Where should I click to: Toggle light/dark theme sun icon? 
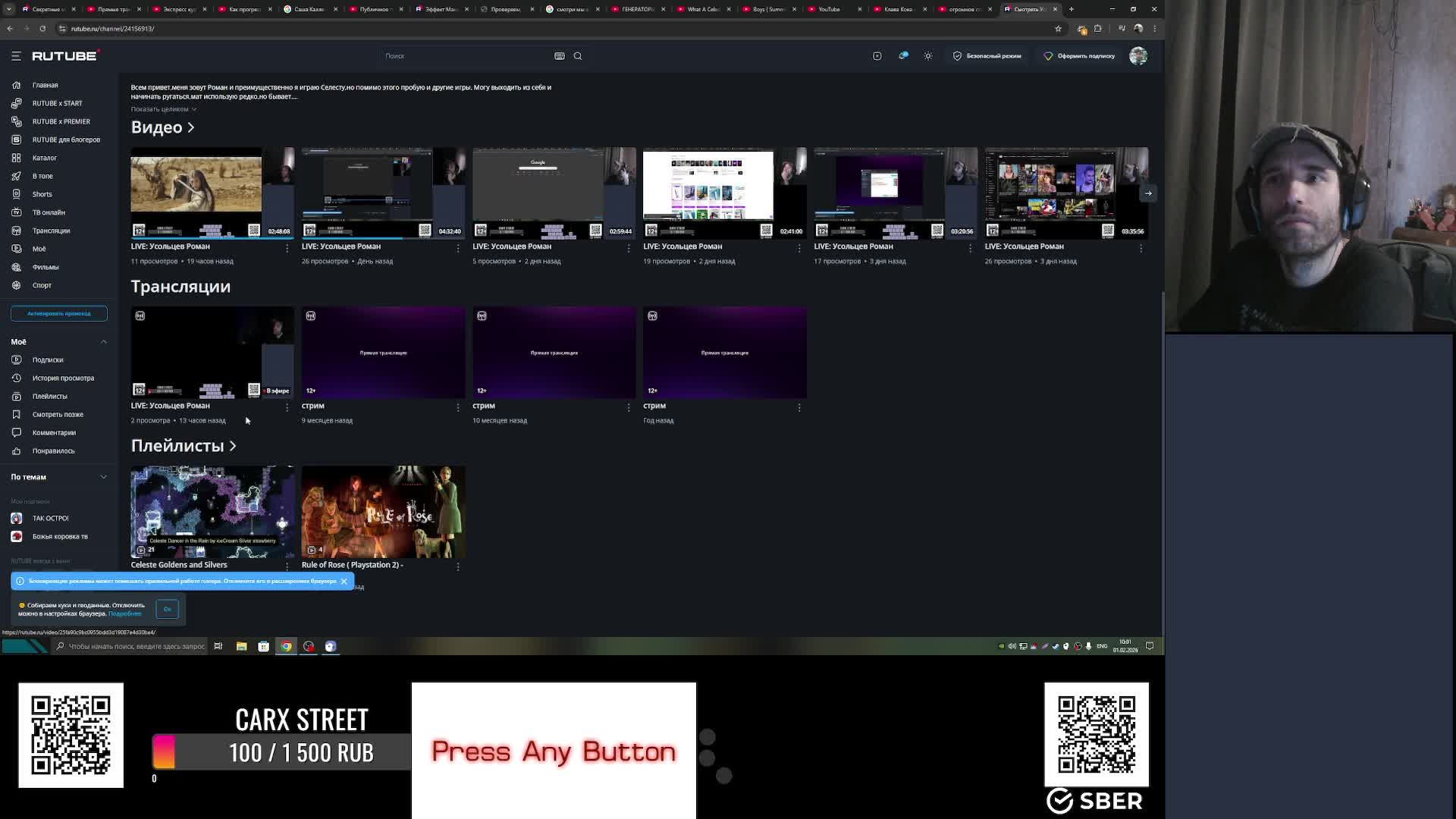pos(928,56)
